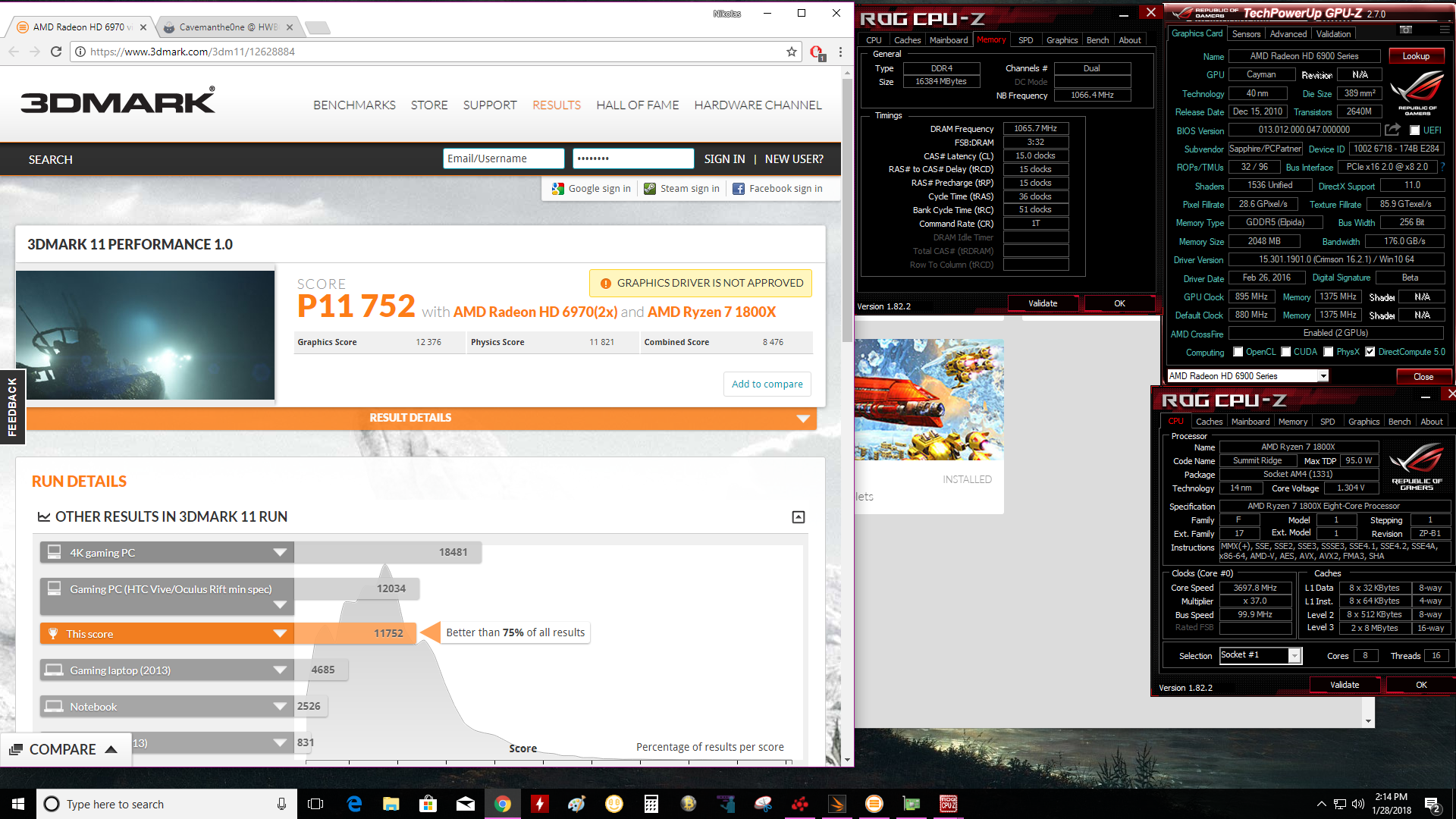Image resolution: width=1456 pixels, height=819 pixels.
Task: Open Task View on taskbar
Action: coord(315,804)
